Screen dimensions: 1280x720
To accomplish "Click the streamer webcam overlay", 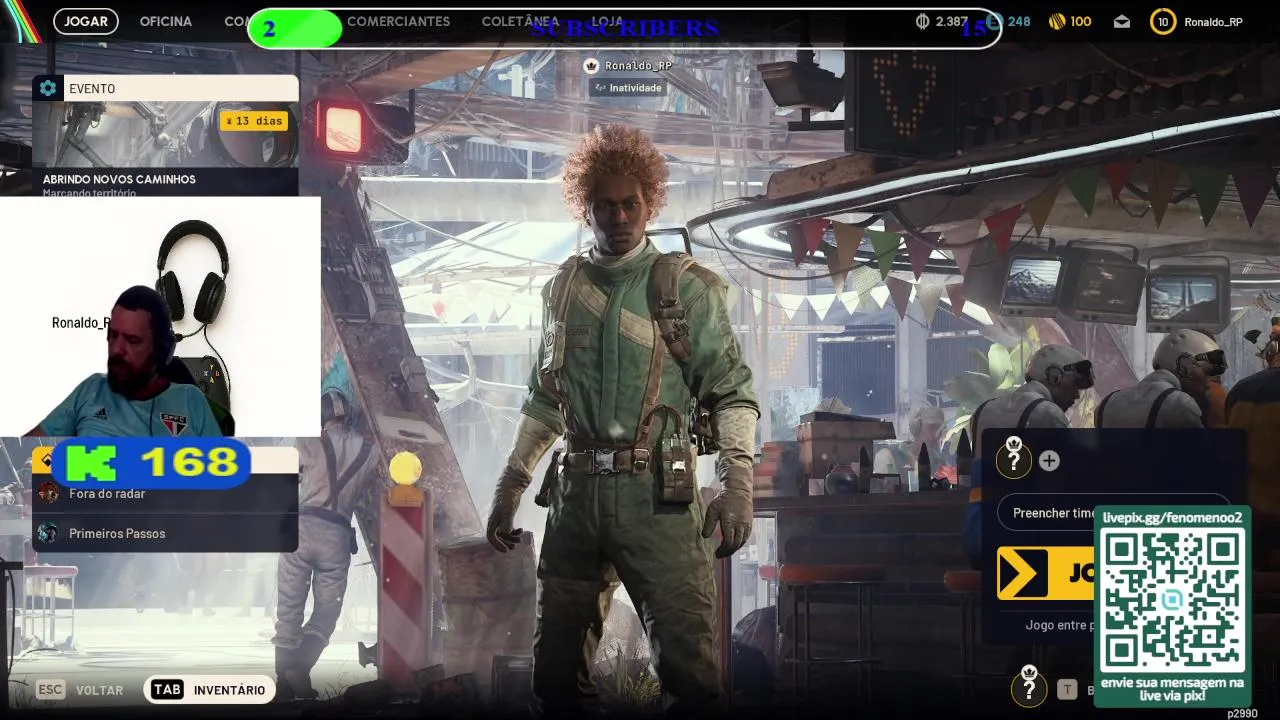I will [160, 316].
